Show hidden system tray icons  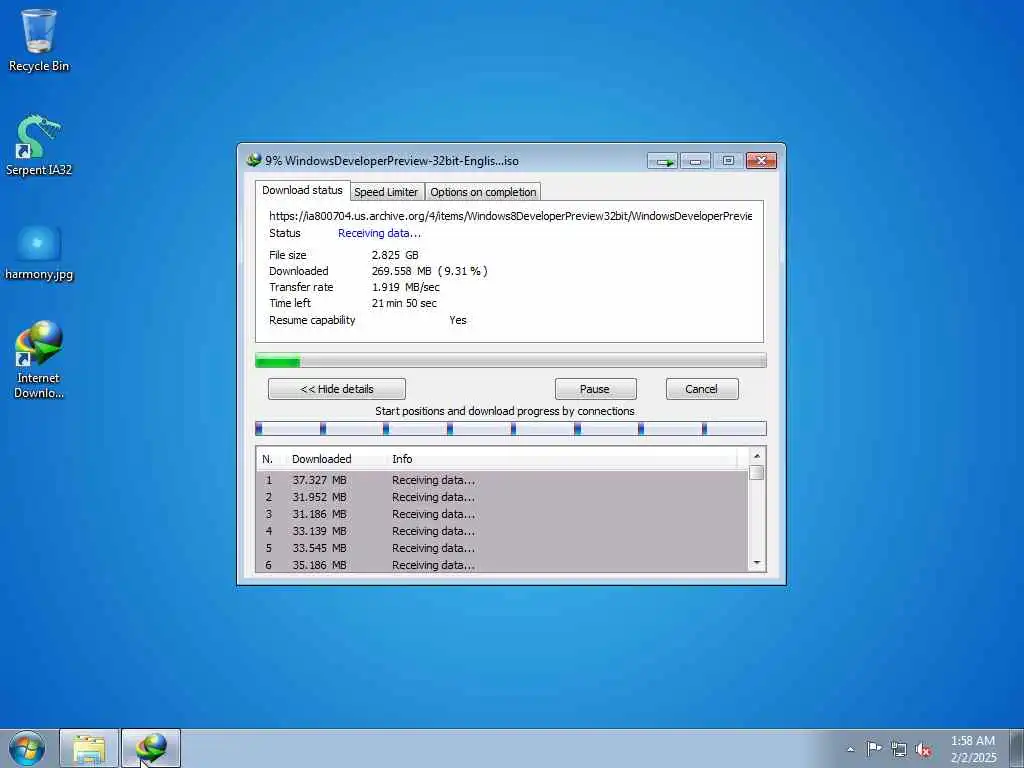(x=850, y=750)
